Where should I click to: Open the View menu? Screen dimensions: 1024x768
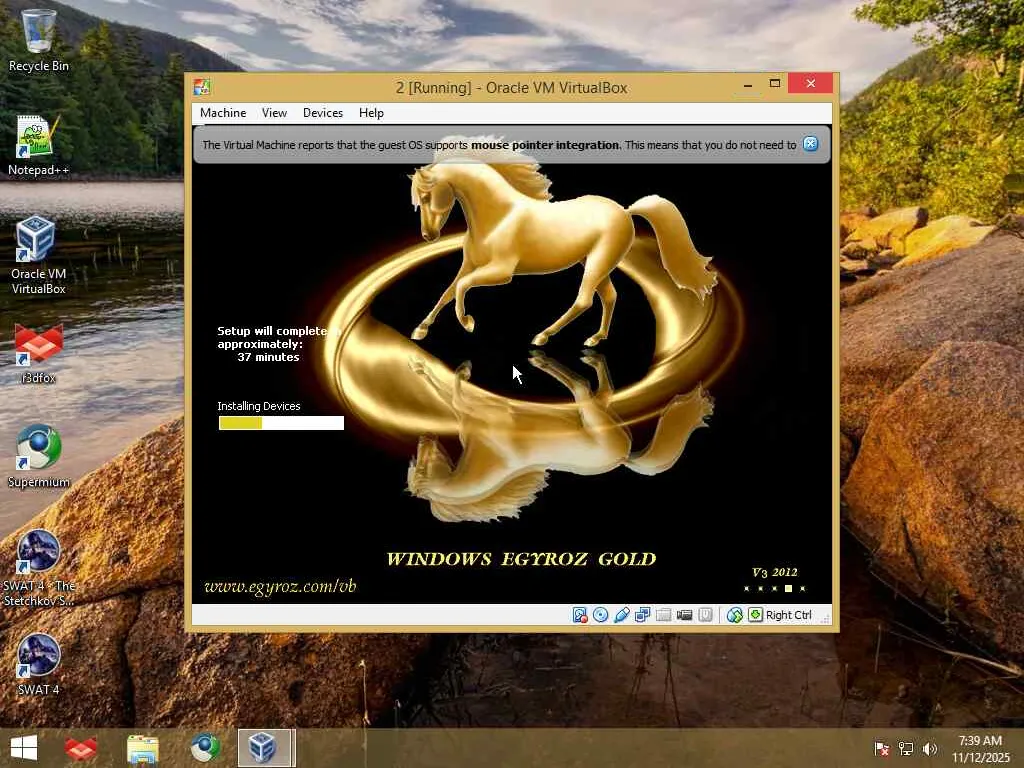click(x=274, y=113)
